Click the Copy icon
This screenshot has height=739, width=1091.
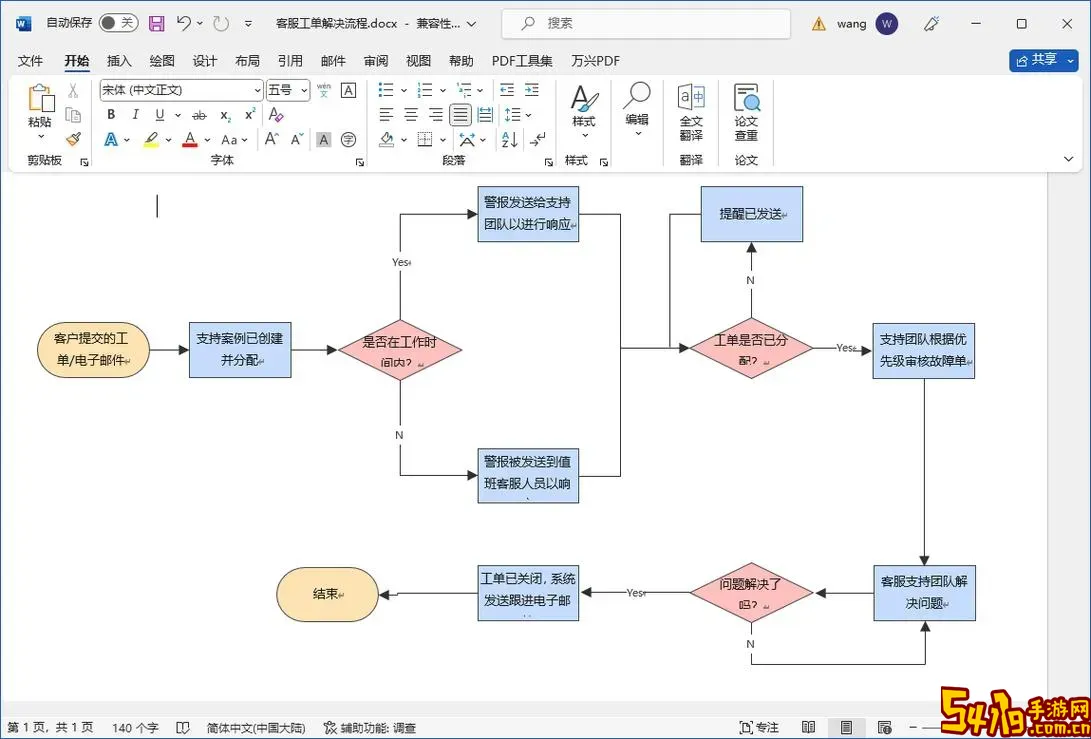coord(73,115)
